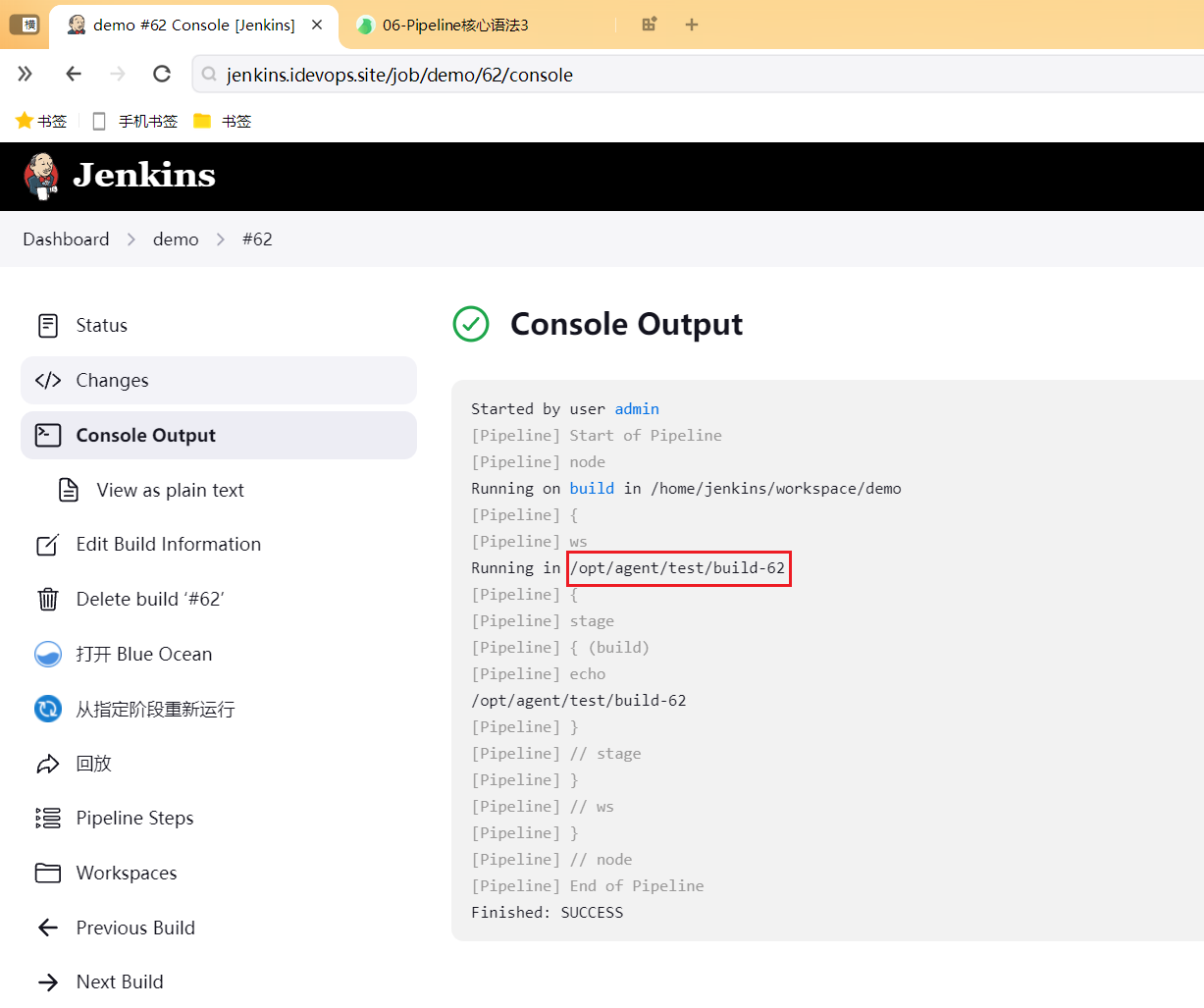Open the Status menu item
Image resolution: width=1204 pixels, height=1008 pixels.
(219, 326)
